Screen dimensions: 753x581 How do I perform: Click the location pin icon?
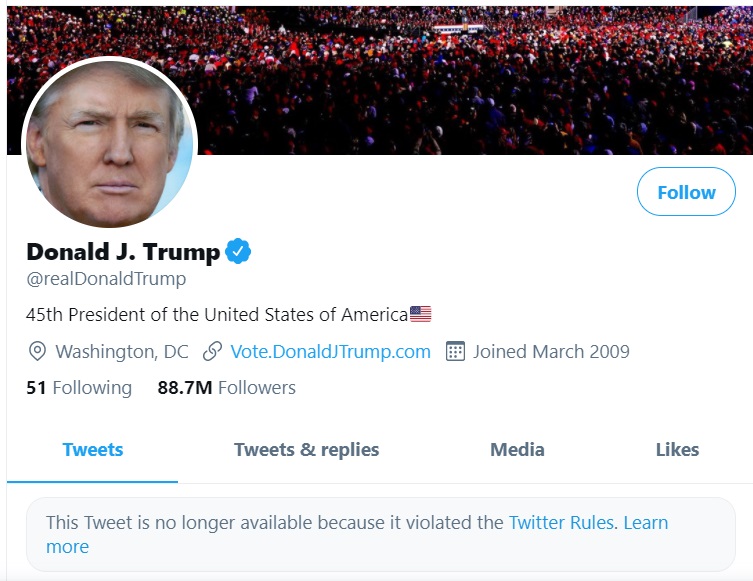[x=37, y=351]
